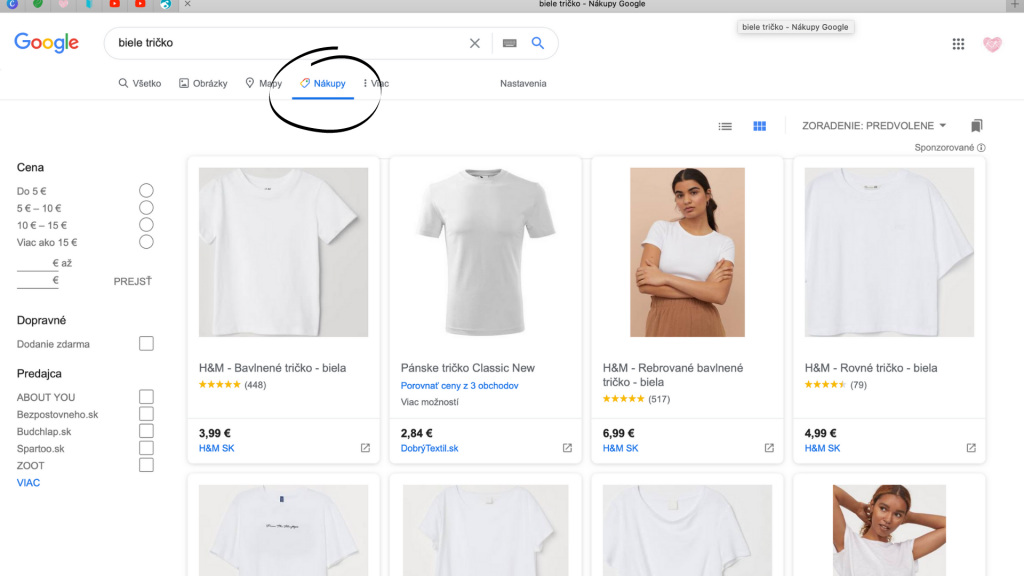Open external link for 4,99 € product

click(x=971, y=448)
